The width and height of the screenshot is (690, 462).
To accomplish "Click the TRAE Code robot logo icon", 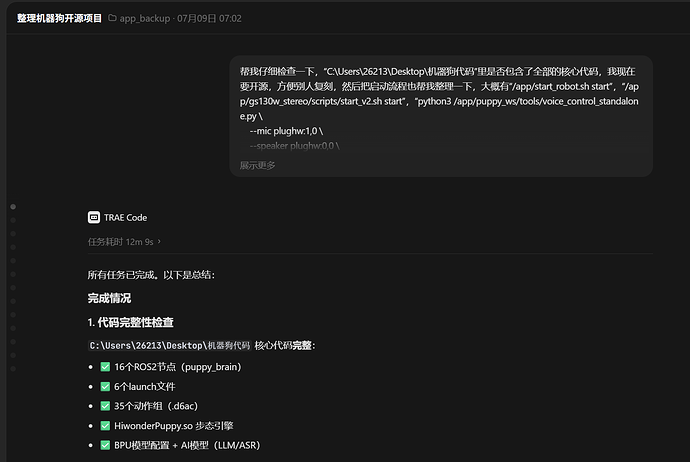I will (94, 217).
